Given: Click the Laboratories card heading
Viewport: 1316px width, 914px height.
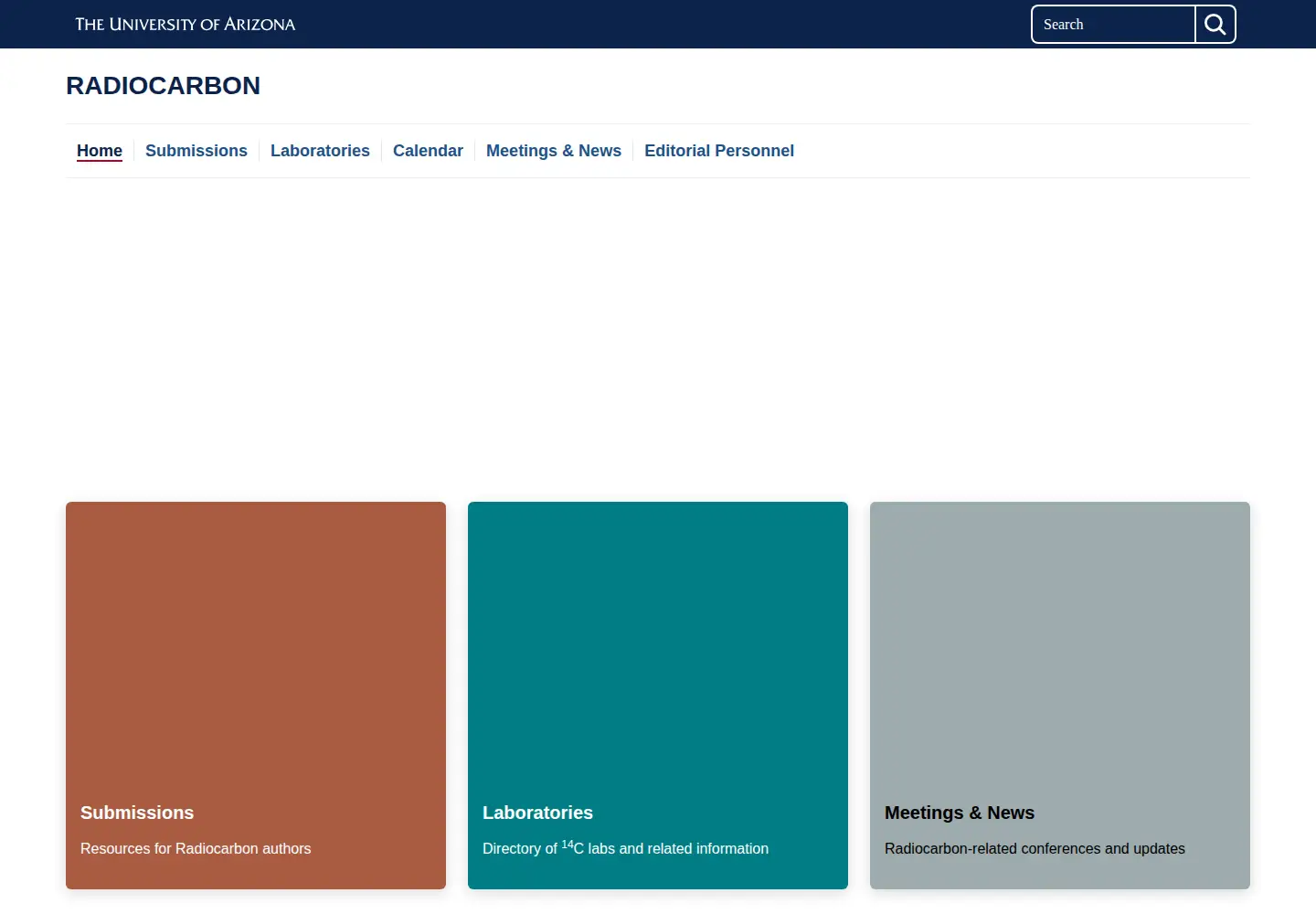Looking at the screenshot, I should (537, 813).
